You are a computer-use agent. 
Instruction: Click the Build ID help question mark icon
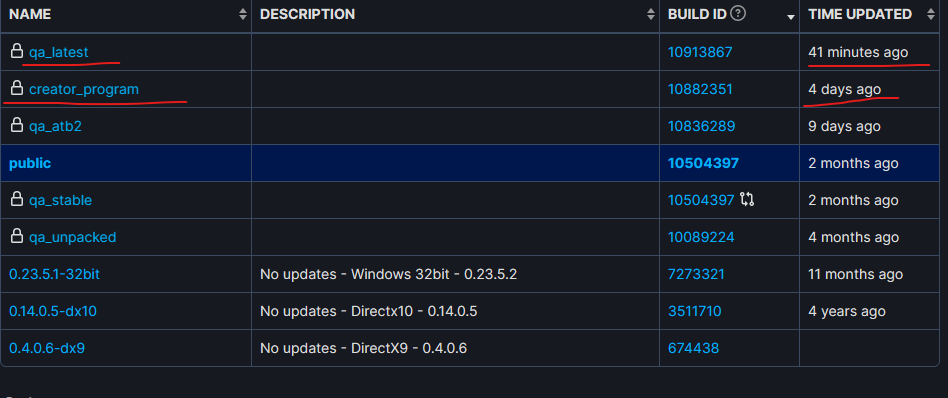tap(738, 13)
